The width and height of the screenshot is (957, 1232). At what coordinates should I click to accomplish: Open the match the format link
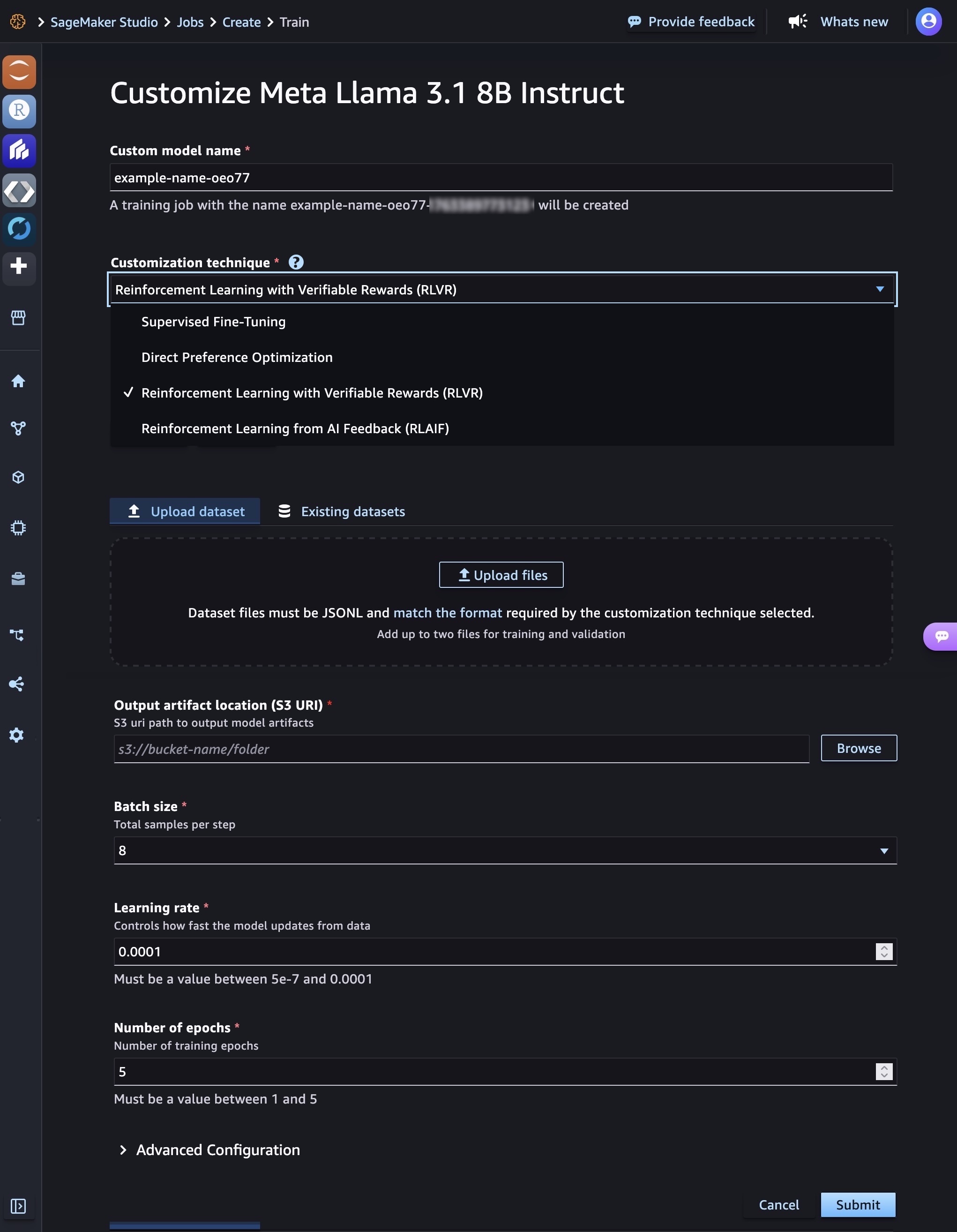tap(447, 613)
